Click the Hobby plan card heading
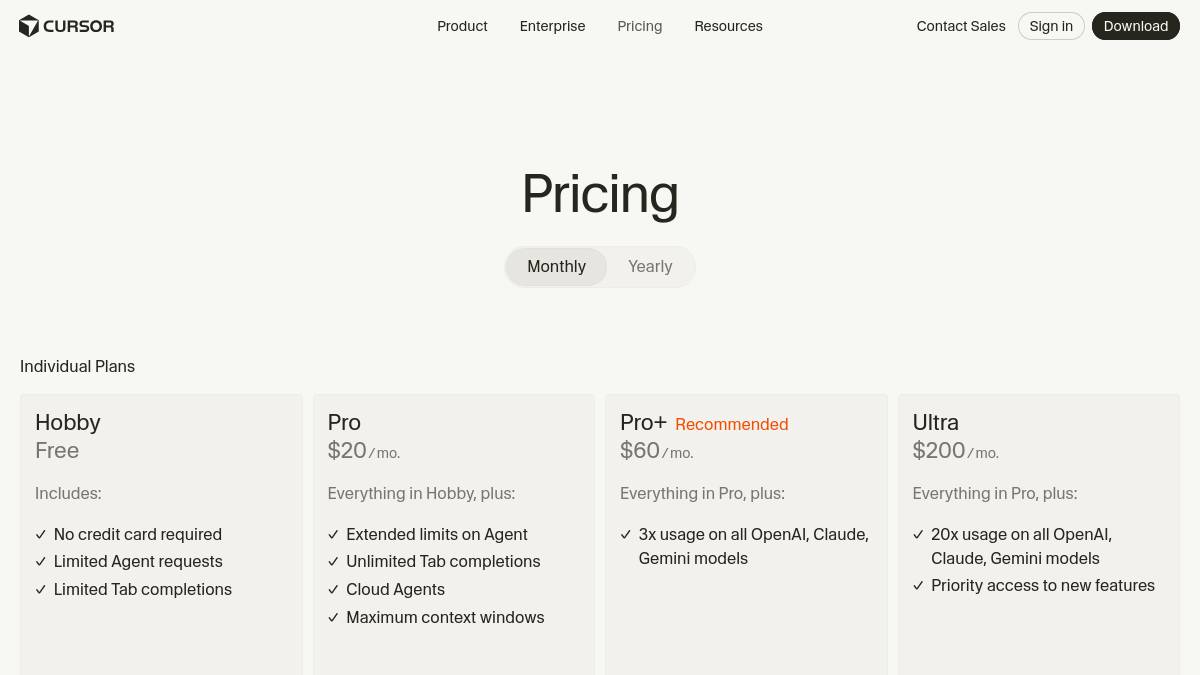Screen dimensions: 1200x675 click(x=68, y=422)
